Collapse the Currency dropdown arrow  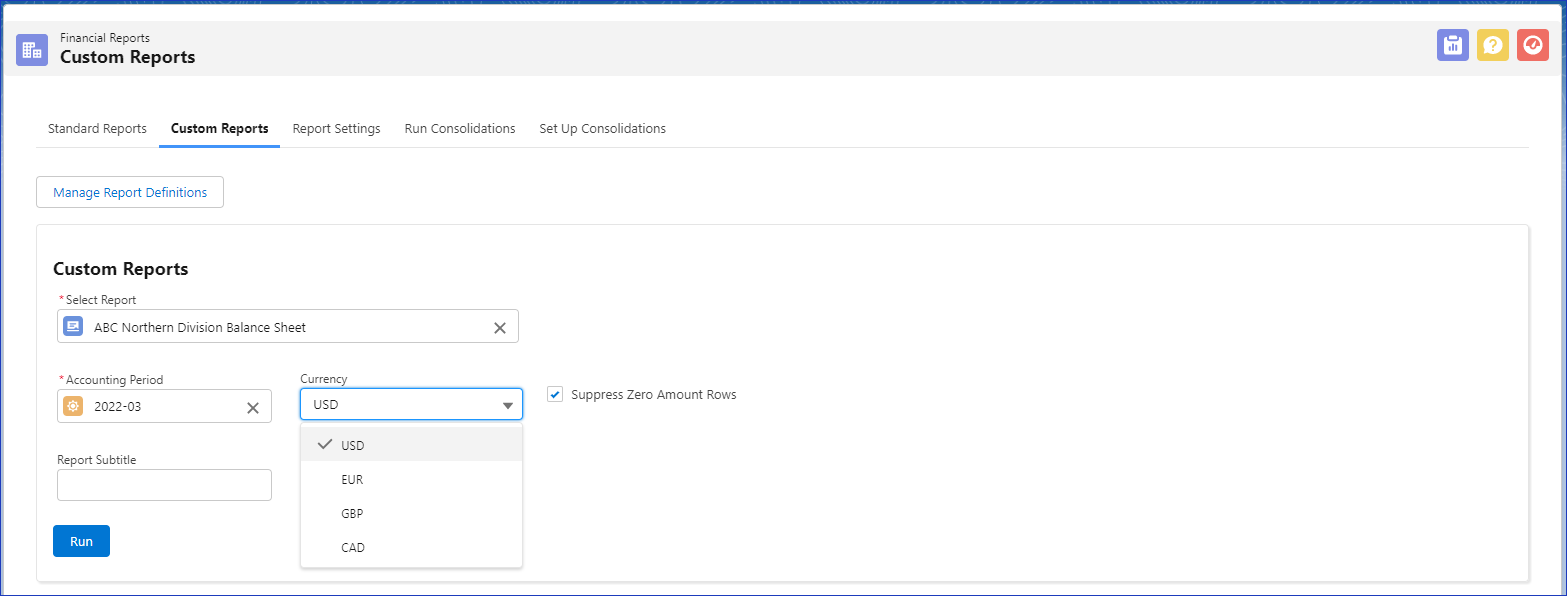tap(507, 405)
